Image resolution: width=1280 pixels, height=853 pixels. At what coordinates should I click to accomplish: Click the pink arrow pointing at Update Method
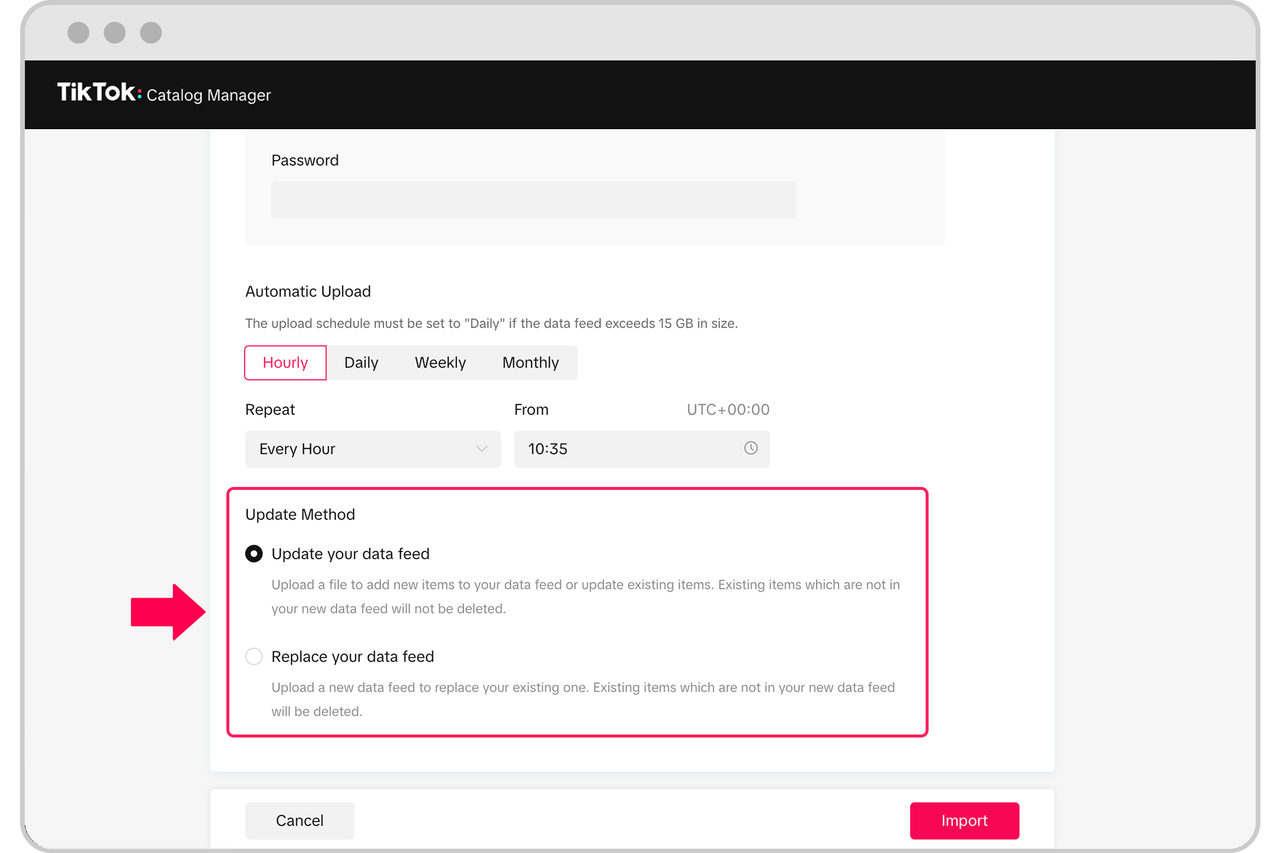tap(168, 612)
